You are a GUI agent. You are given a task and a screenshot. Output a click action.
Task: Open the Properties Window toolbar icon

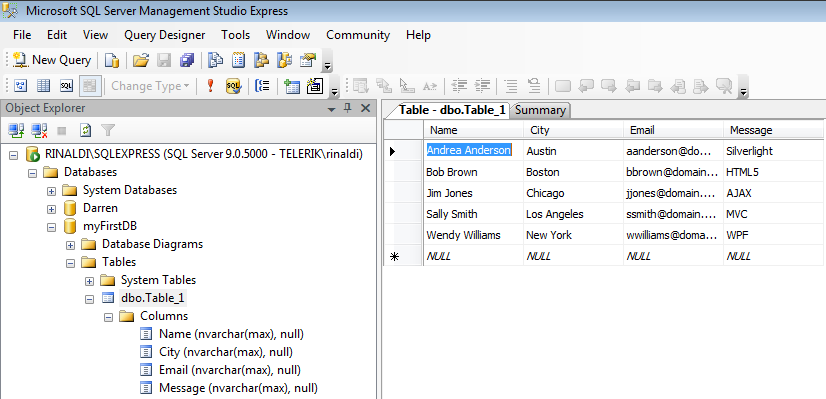coord(308,60)
